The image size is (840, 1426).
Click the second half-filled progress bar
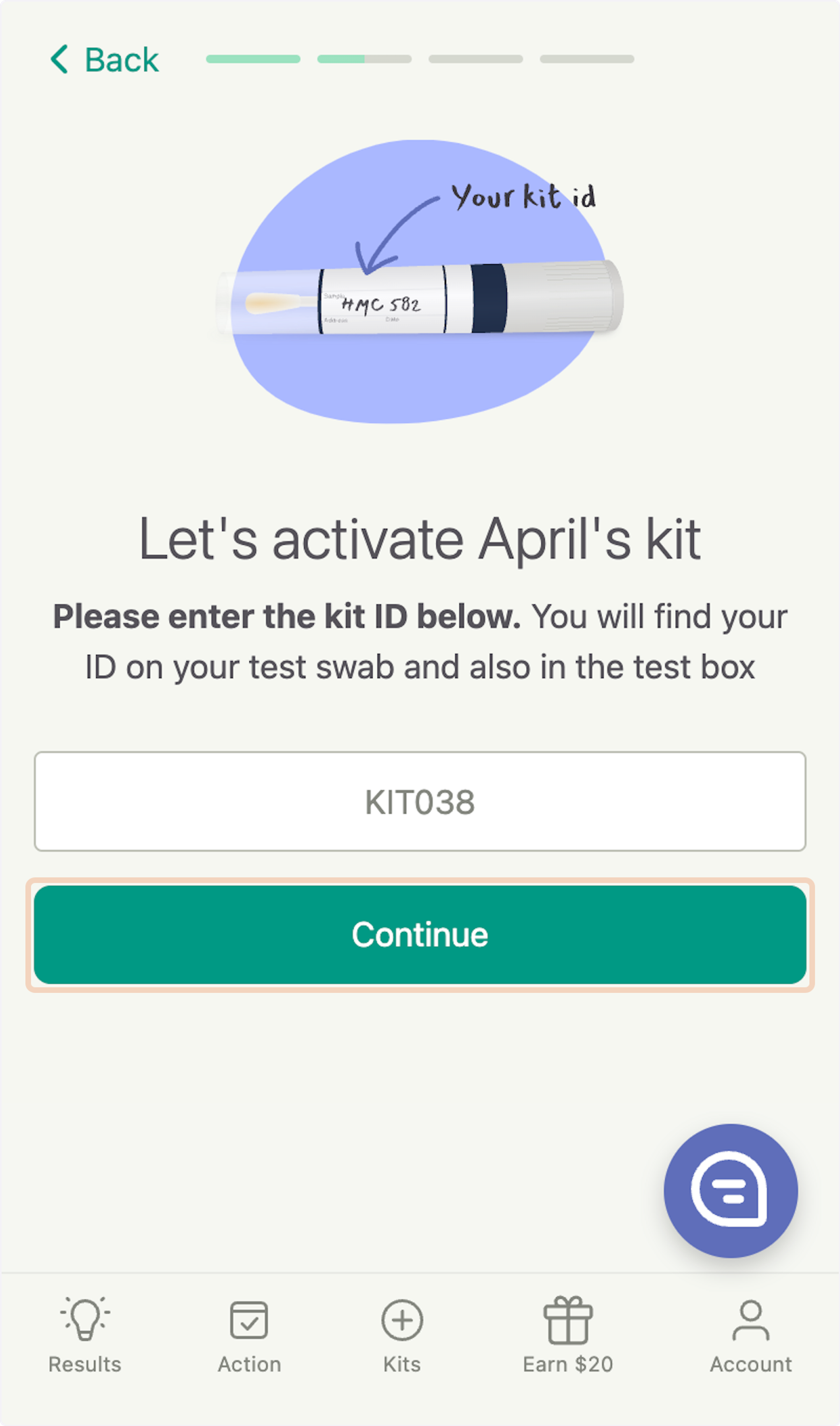point(365,59)
